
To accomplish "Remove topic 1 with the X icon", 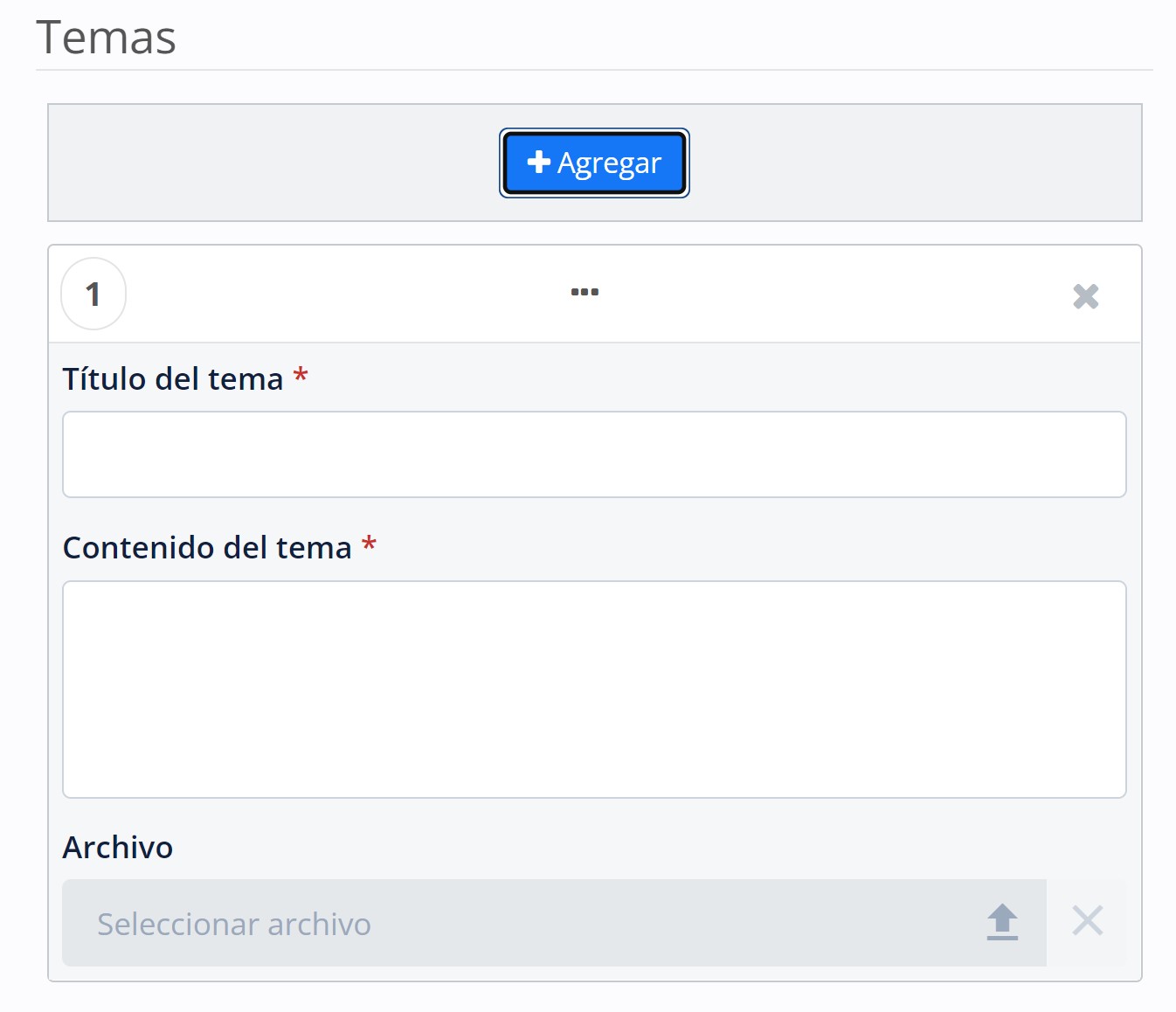I will 1085,296.
